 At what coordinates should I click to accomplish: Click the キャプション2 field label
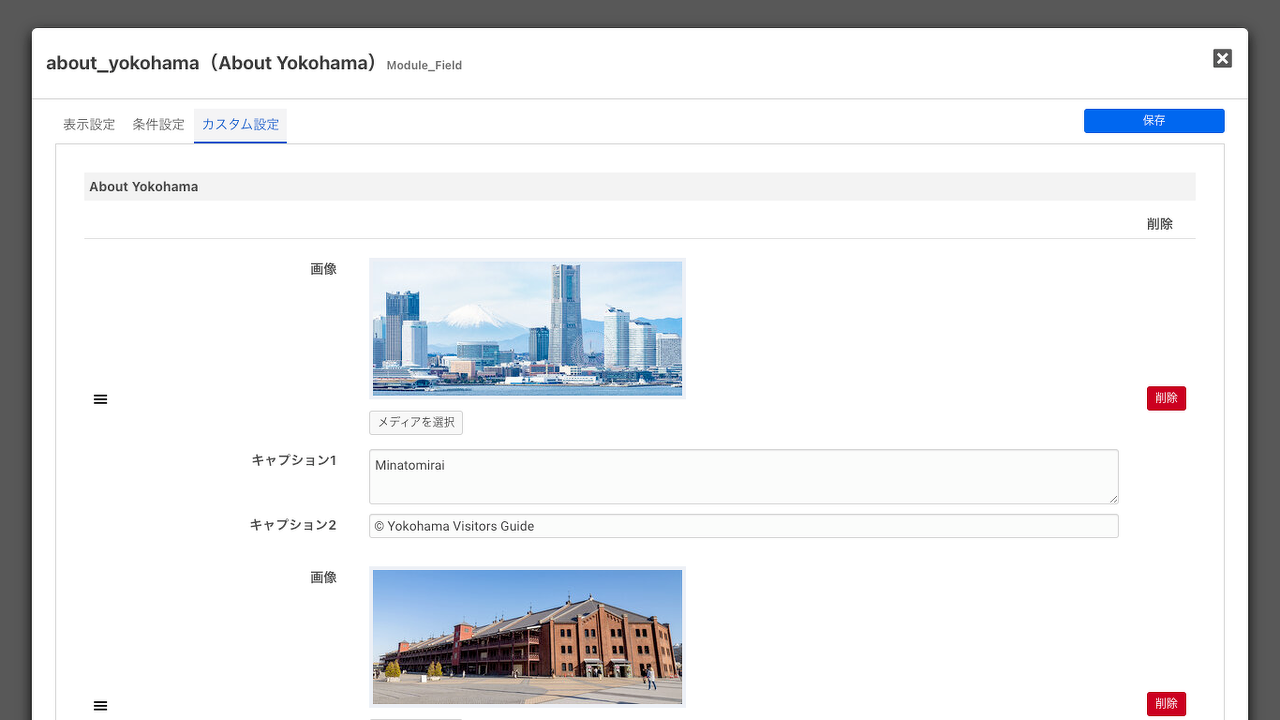(x=293, y=525)
